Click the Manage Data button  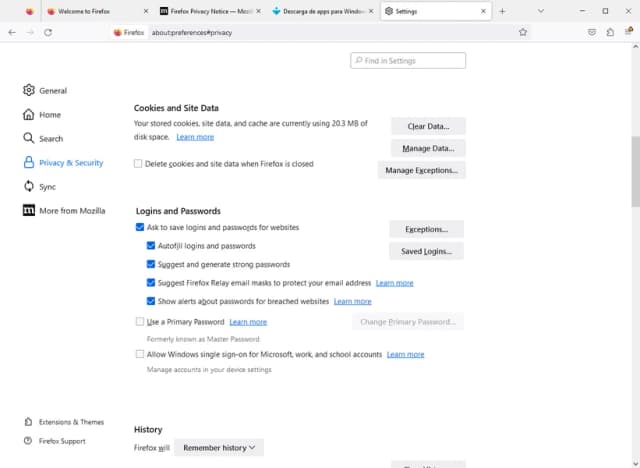[x=428, y=149]
